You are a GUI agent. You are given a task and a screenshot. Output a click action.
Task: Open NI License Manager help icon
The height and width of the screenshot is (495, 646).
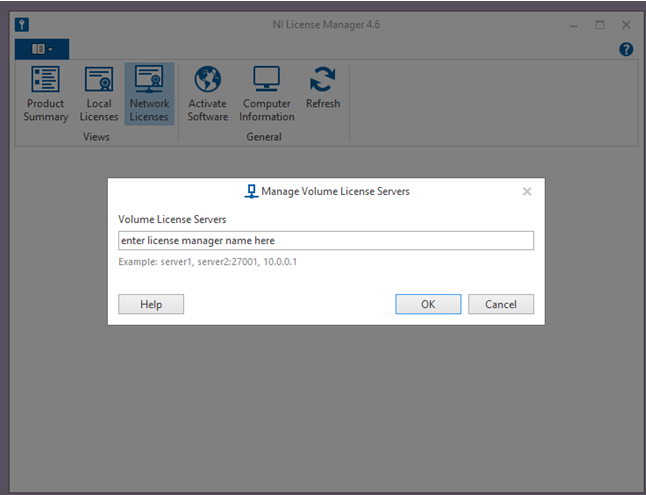pyautogui.click(x=626, y=49)
